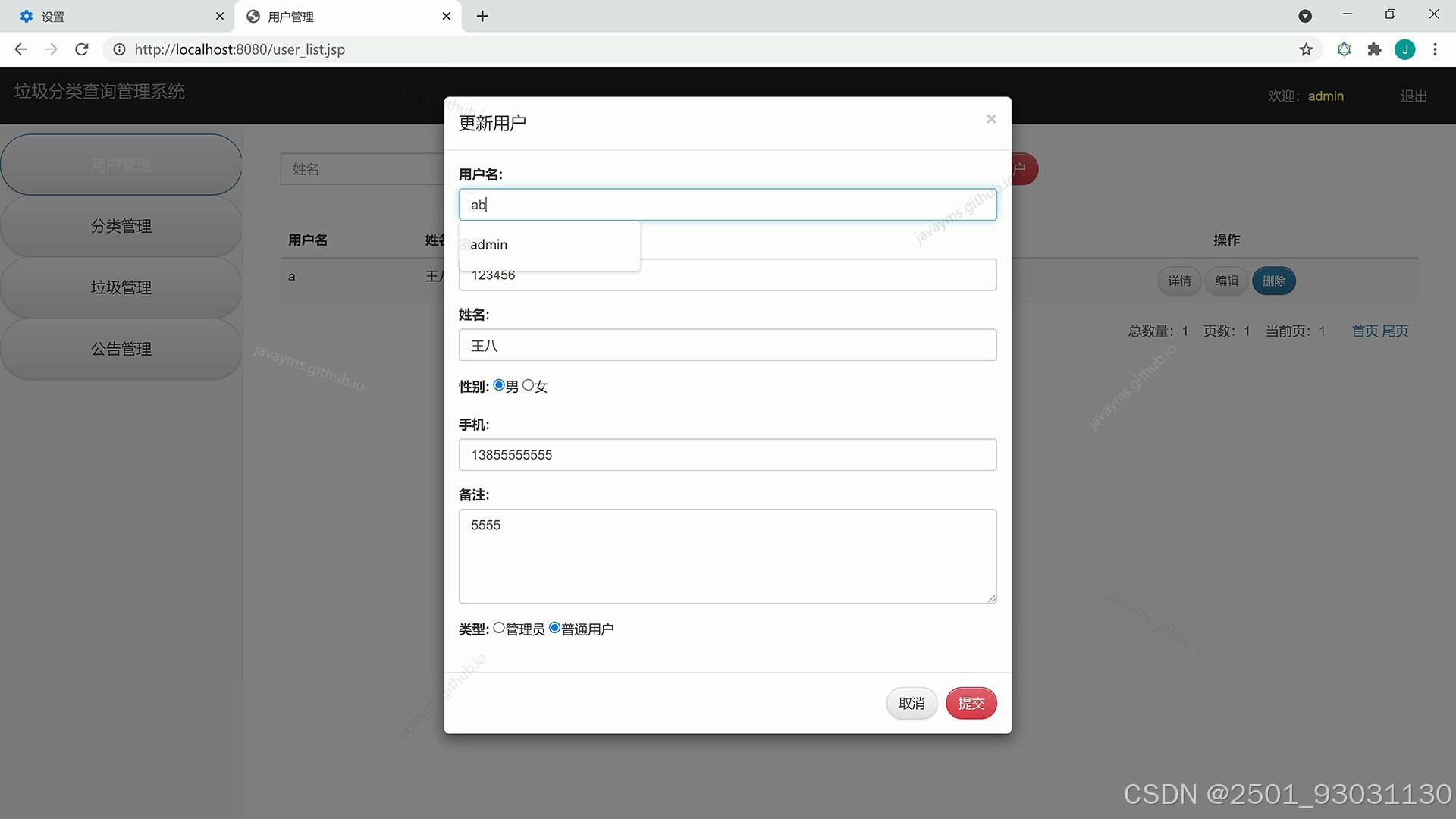Screen dimensions: 1456x819
Task: Close the 更新用户 dialog with X
Action: [991, 119]
